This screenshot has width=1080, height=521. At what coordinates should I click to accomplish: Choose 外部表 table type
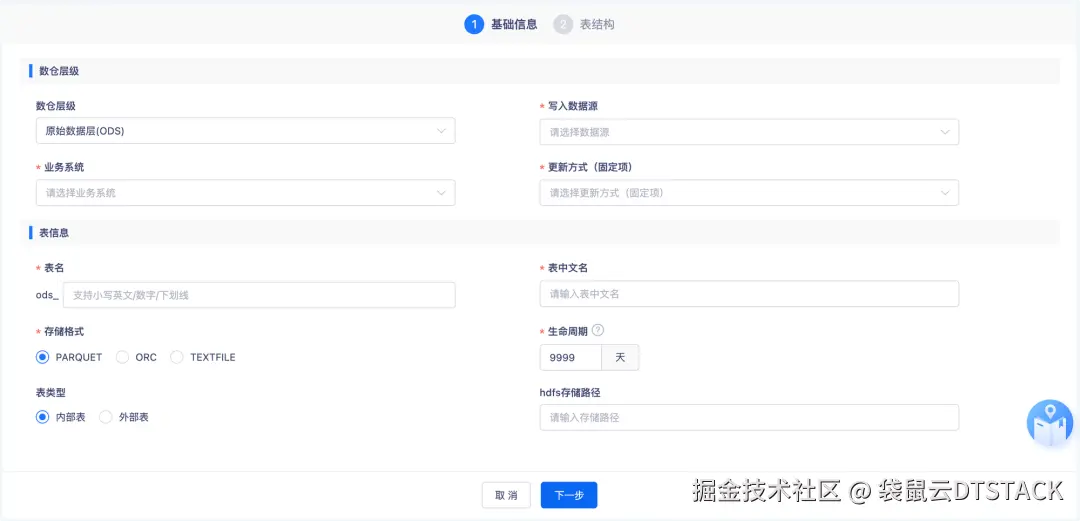point(106,417)
